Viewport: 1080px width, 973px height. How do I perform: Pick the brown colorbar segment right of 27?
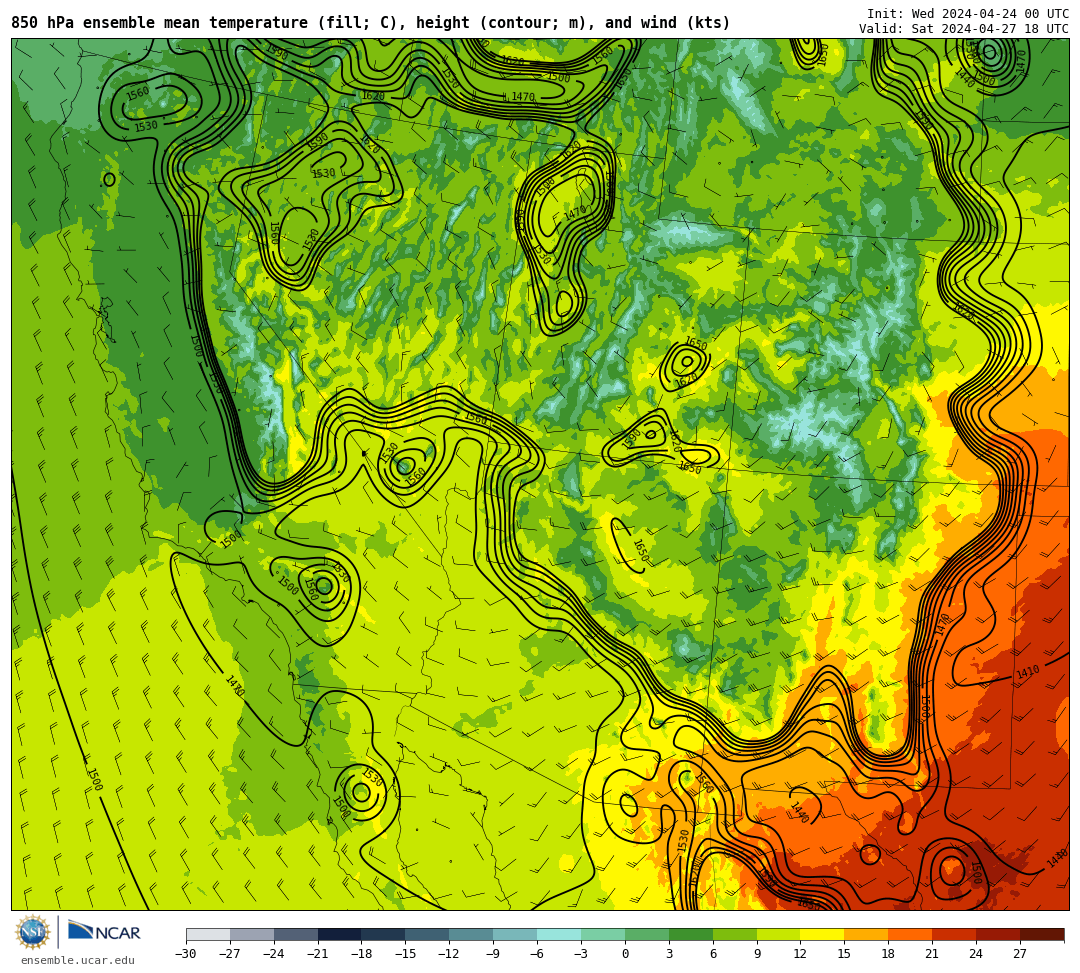1042,934
